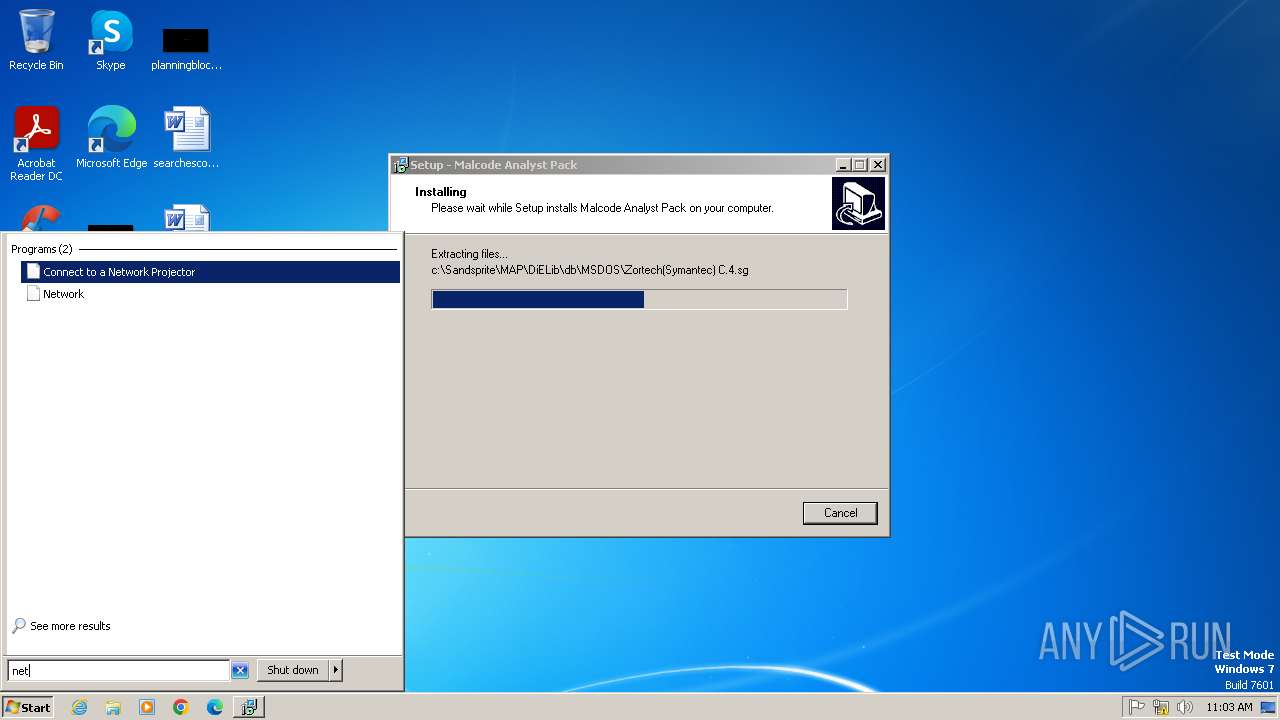Close the Setup - Malcode Analyst Pack window

tap(878, 165)
